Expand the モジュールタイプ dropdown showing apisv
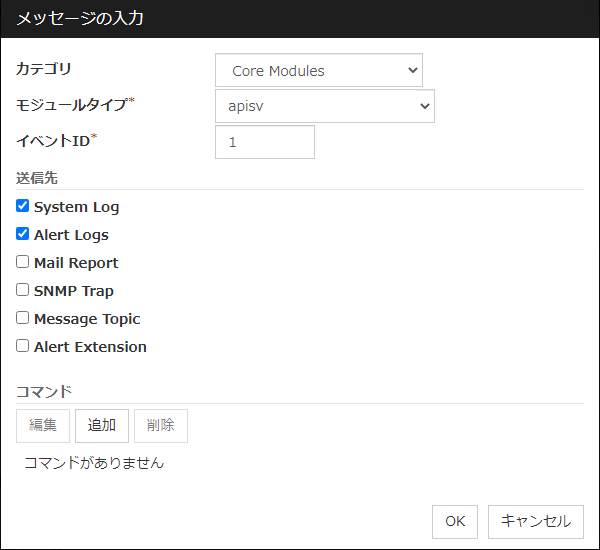The height and width of the screenshot is (550, 600). click(x=324, y=106)
